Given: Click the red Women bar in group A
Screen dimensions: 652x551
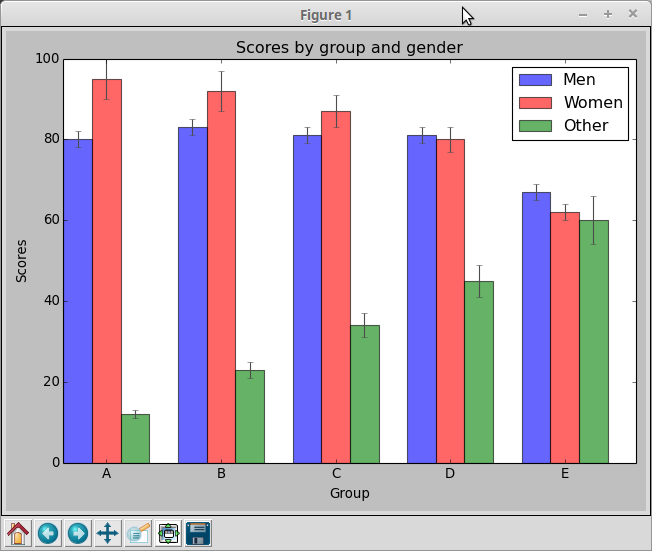Looking at the screenshot, I should coord(107,270).
